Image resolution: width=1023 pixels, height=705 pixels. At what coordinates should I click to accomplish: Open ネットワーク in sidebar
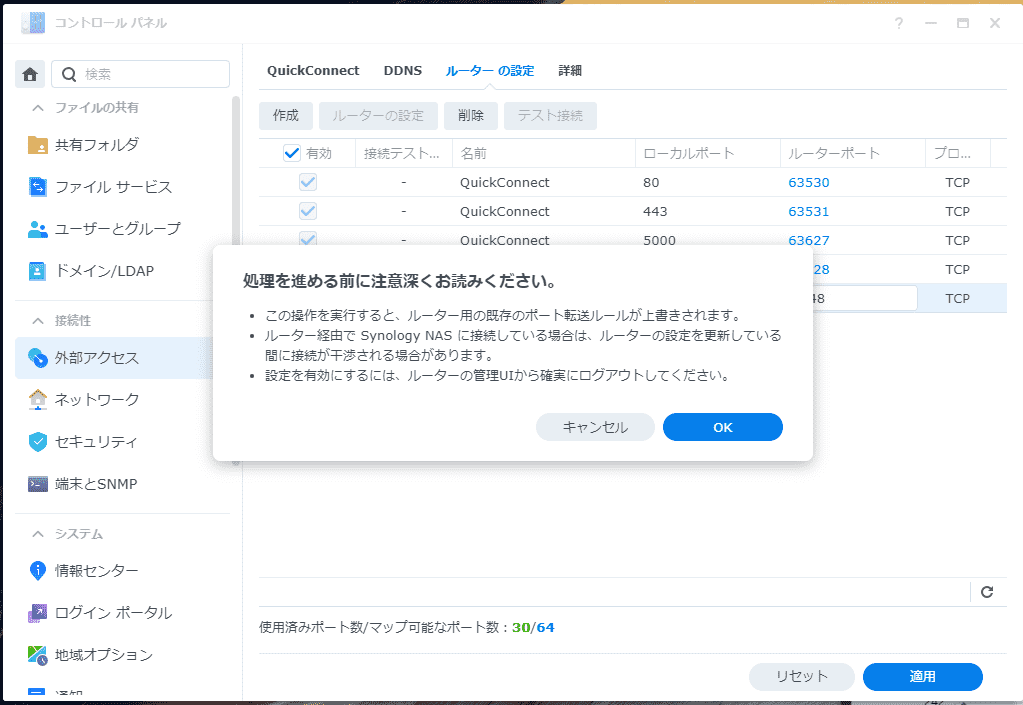click(114, 400)
